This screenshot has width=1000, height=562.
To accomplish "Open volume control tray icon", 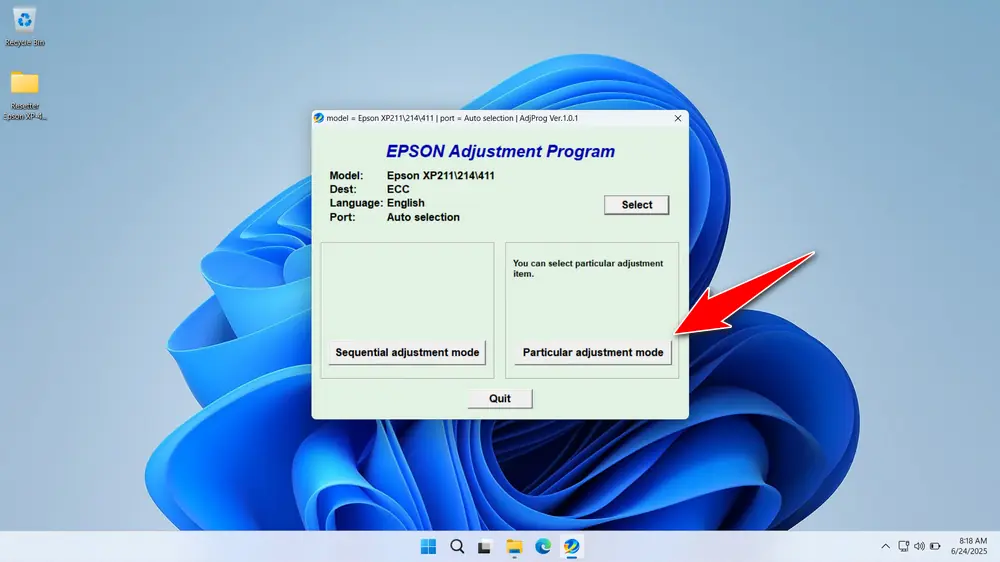I will (x=919, y=547).
